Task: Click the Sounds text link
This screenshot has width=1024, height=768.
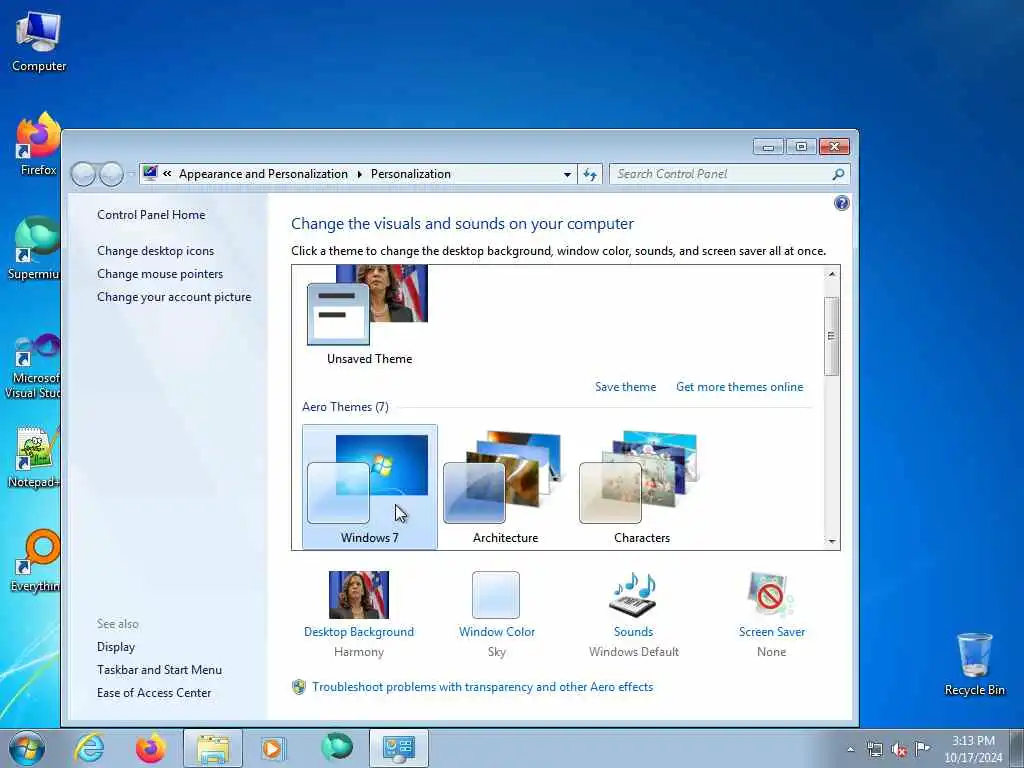Action: [633, 632]
